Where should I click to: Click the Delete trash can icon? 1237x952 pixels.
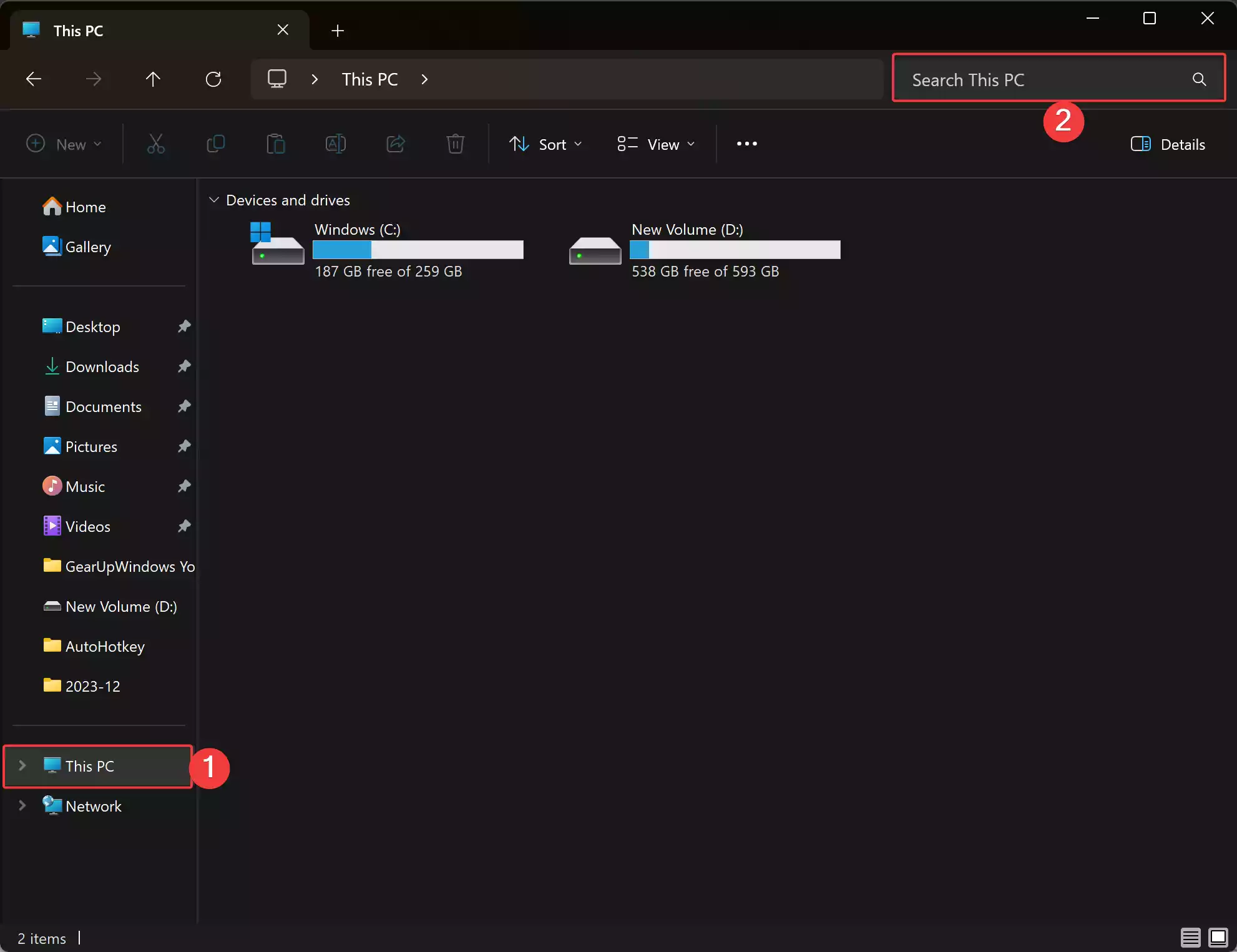[x=455, y=144]
